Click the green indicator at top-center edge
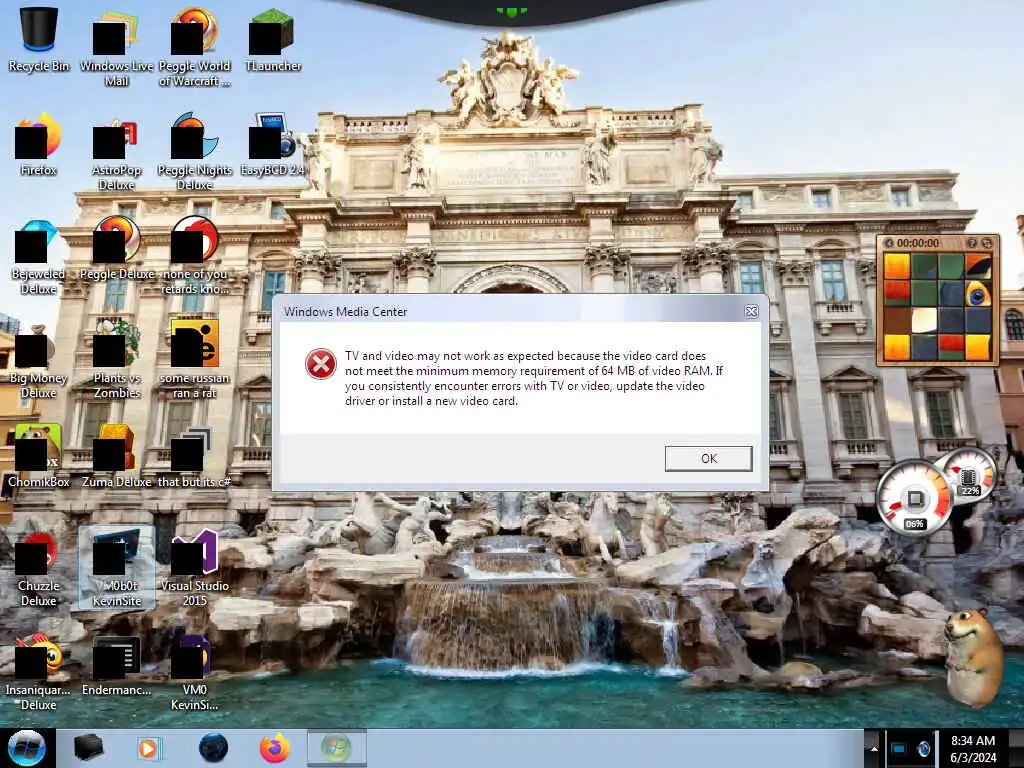Image resolution: width=1024 pixels, height=768 pixels. click(511, 11)
